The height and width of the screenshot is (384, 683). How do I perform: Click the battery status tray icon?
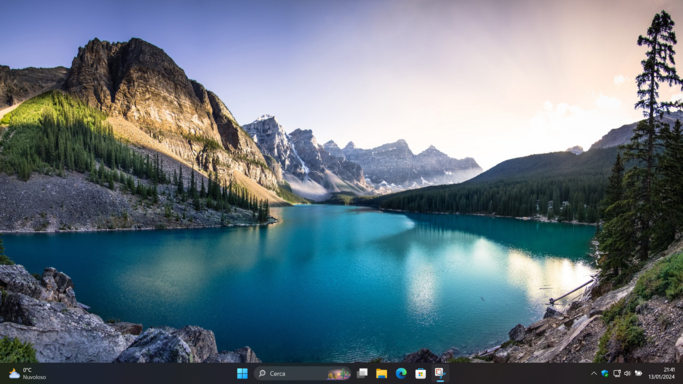click(x=639, y=373)
